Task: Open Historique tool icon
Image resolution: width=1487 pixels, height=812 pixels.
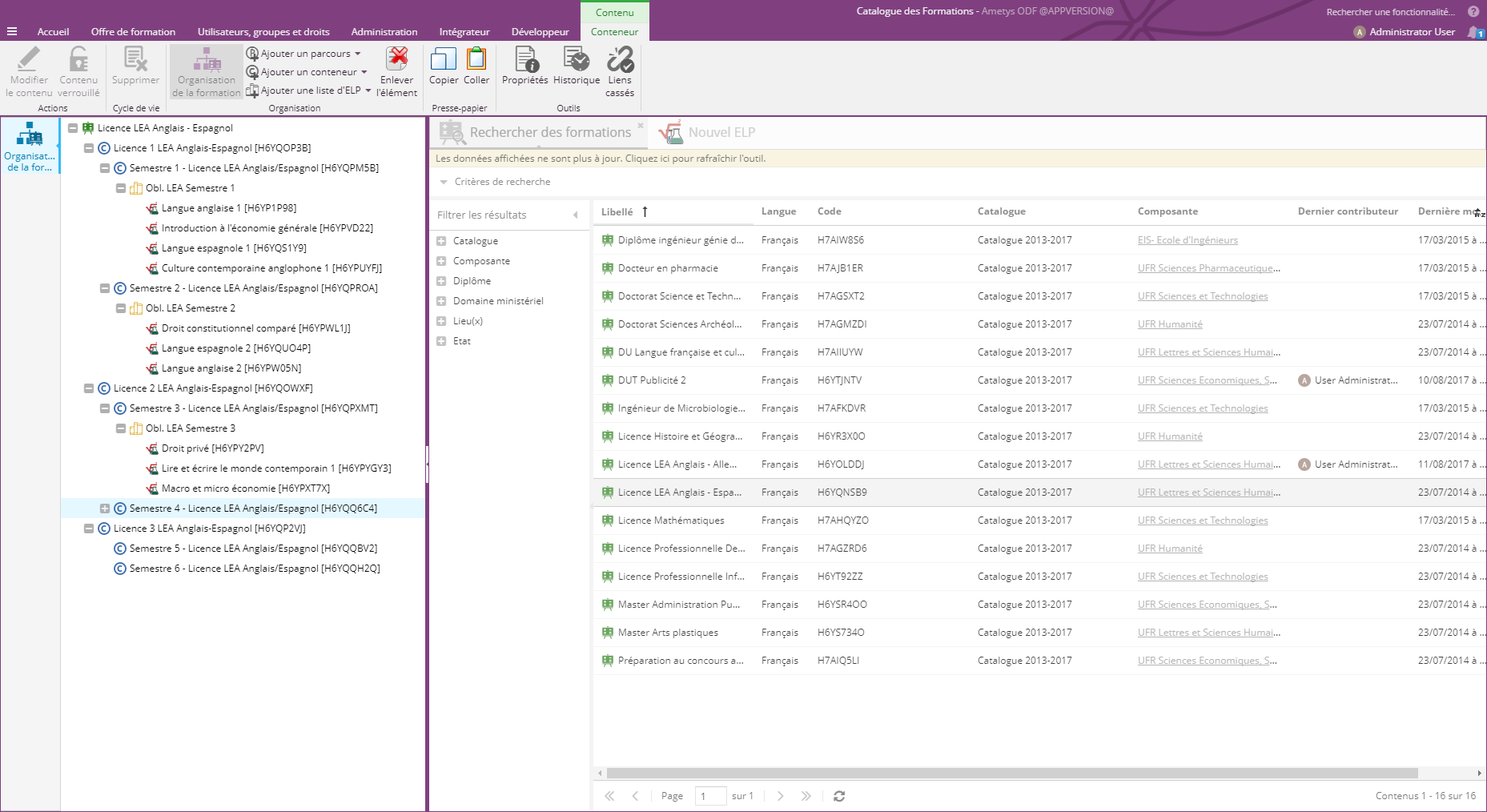Action: click(577, 59)
